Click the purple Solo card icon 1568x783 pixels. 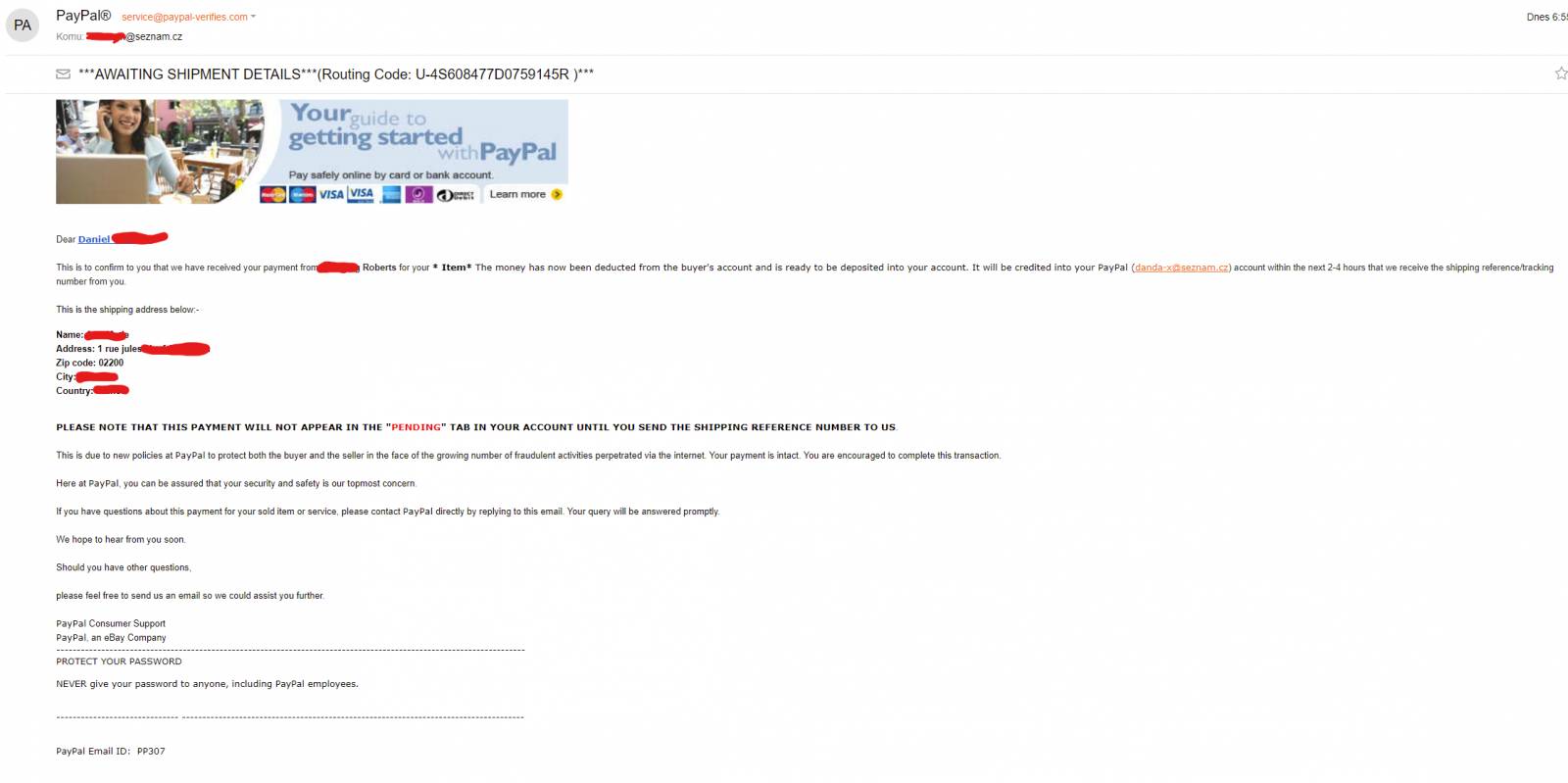tap(418, 194)
